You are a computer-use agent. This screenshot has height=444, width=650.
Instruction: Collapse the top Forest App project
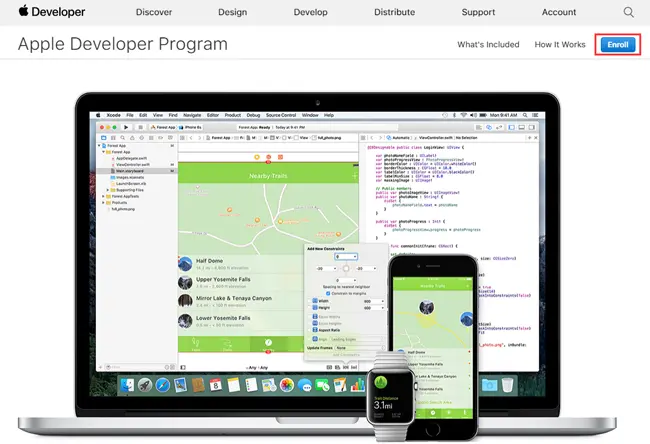99,146
